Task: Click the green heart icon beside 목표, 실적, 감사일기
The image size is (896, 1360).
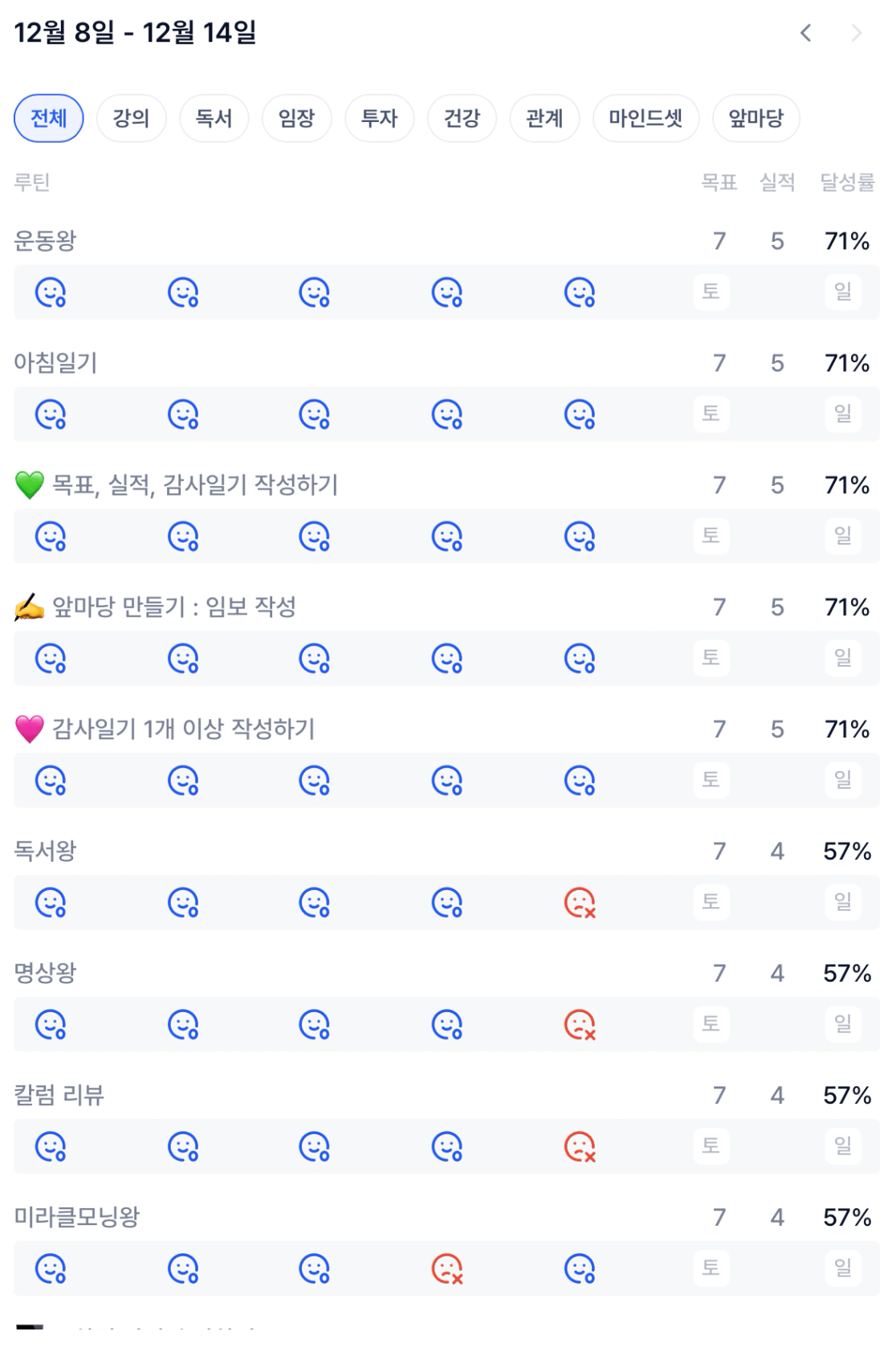Action: coord(30,485)
